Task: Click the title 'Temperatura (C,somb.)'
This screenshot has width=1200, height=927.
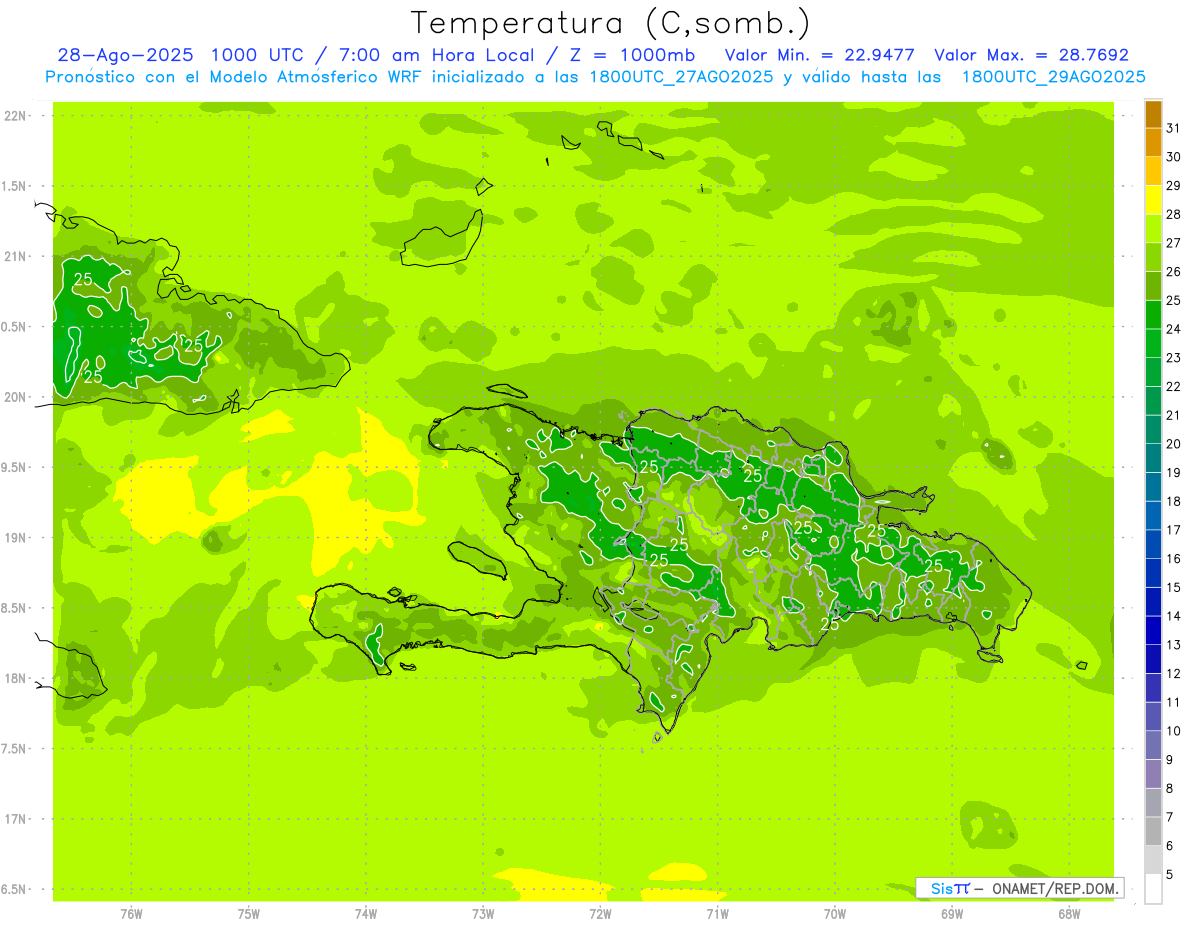Action: point(611,23)
